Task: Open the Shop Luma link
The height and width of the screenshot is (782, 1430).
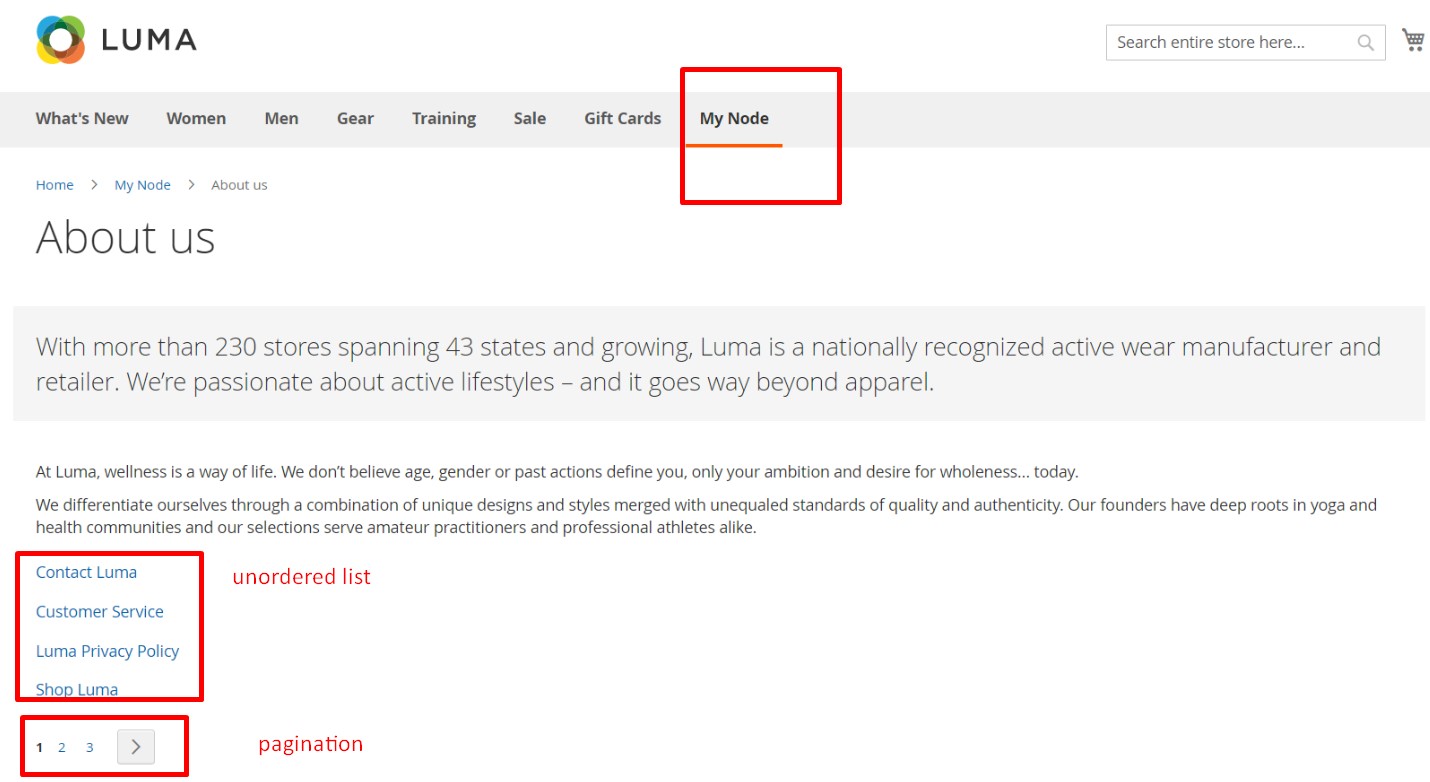Action: pos(77,689)
